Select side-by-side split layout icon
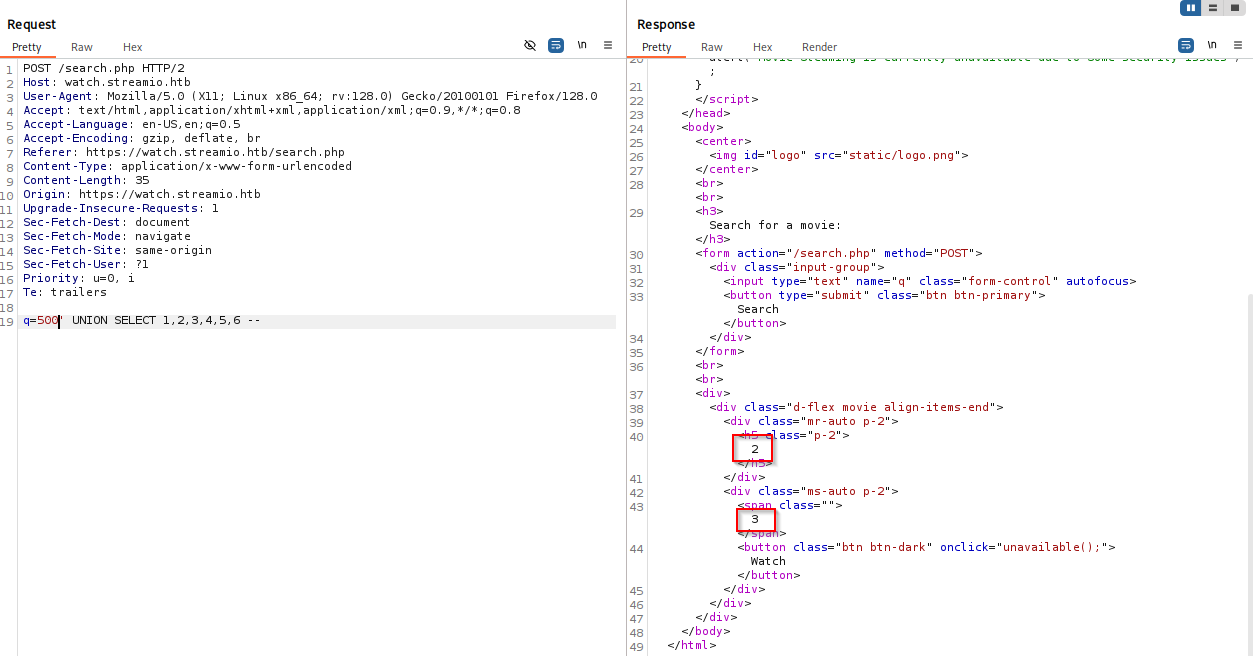 coord(1190,8)
